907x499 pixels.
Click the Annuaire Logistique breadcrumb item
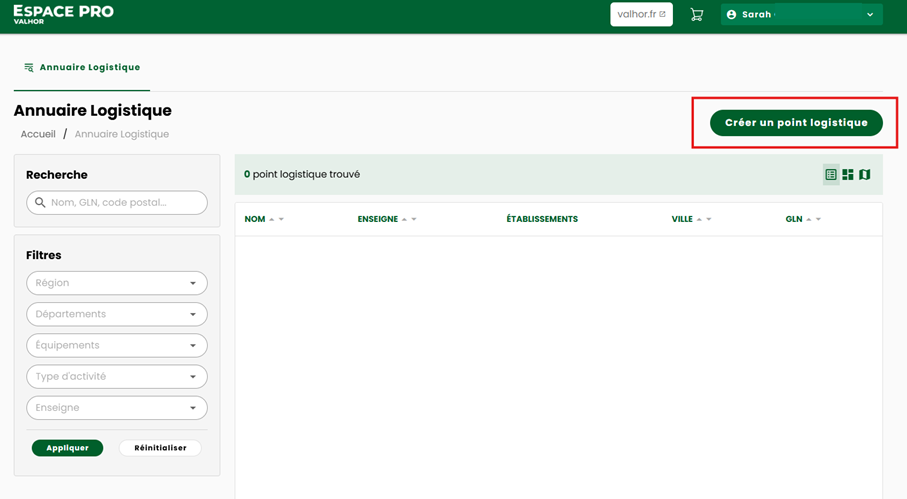pos(121,134)
